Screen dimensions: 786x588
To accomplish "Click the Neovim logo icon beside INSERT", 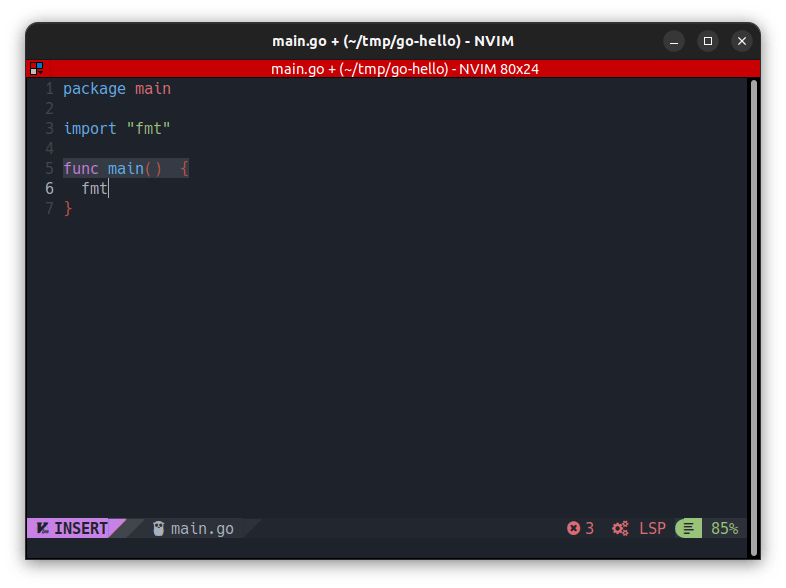I will (43, 528).
